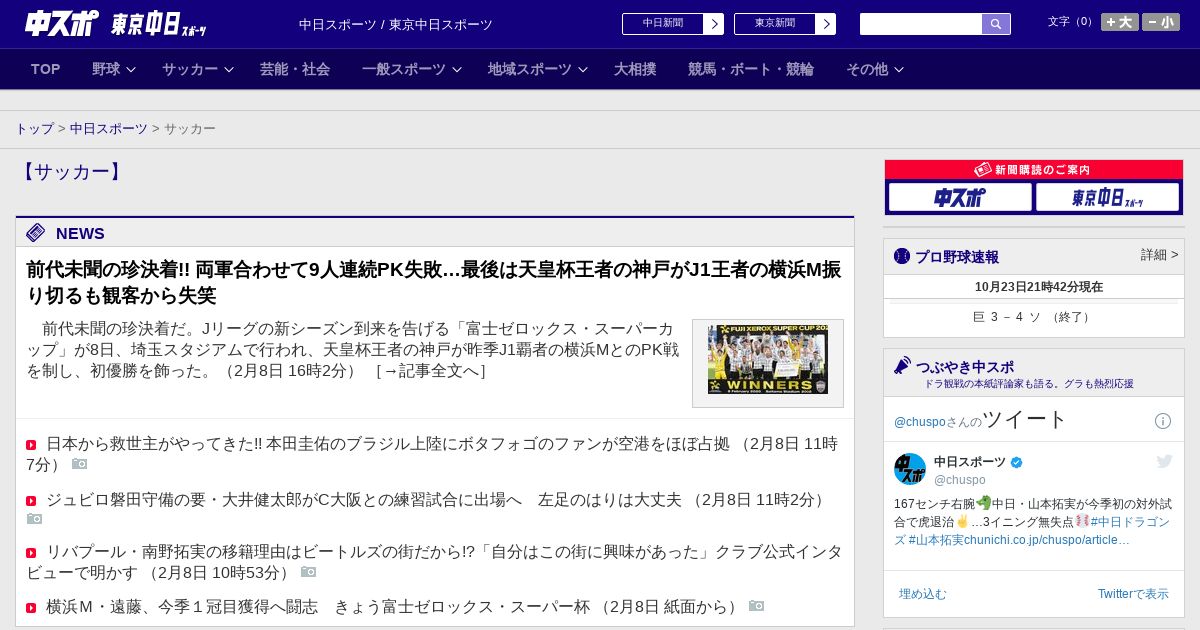Open 芸能・社会 section
This screenshot has width=1200, height=630.
[295, 69]
